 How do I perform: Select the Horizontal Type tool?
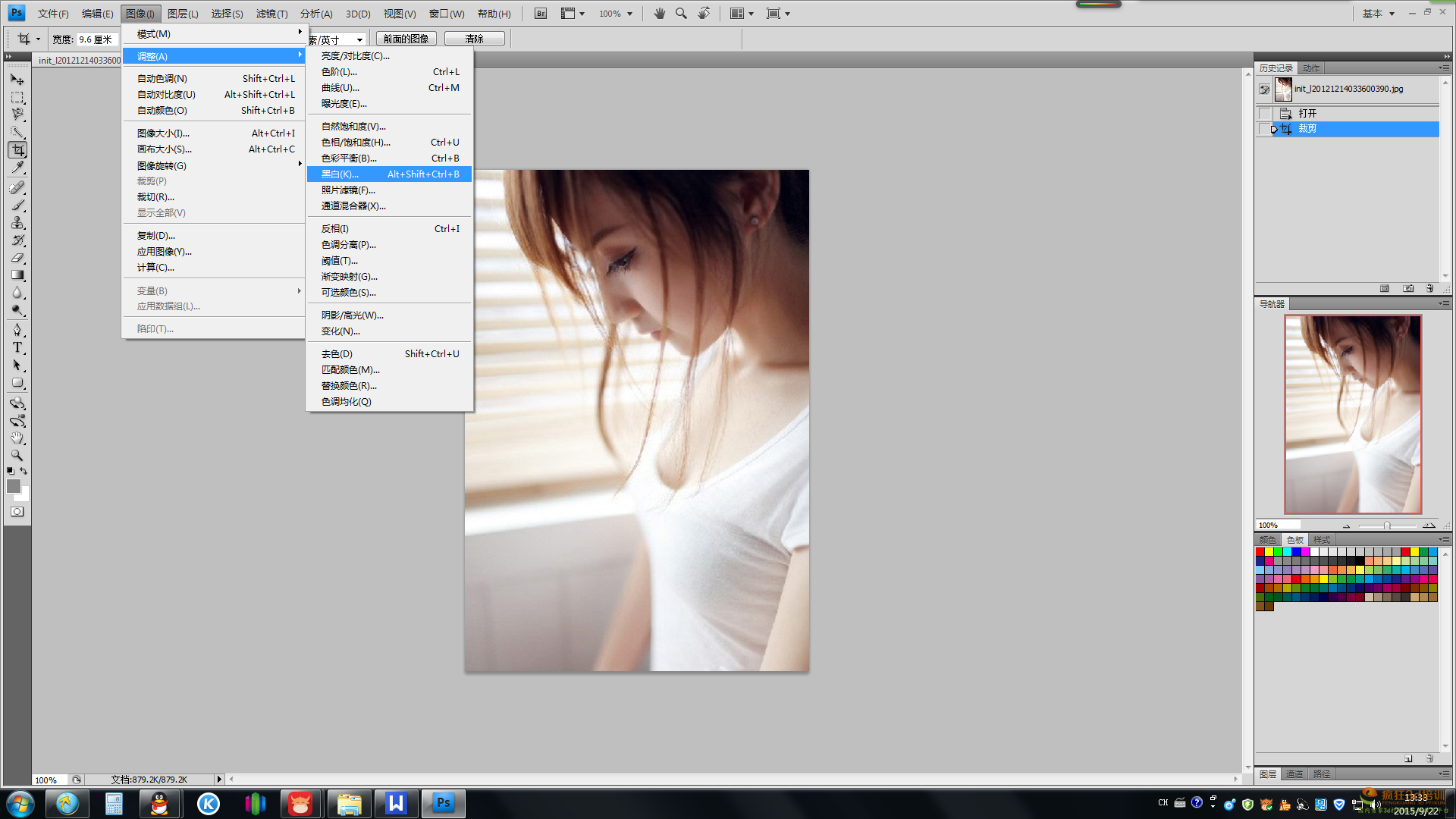(x=17, y=347)
